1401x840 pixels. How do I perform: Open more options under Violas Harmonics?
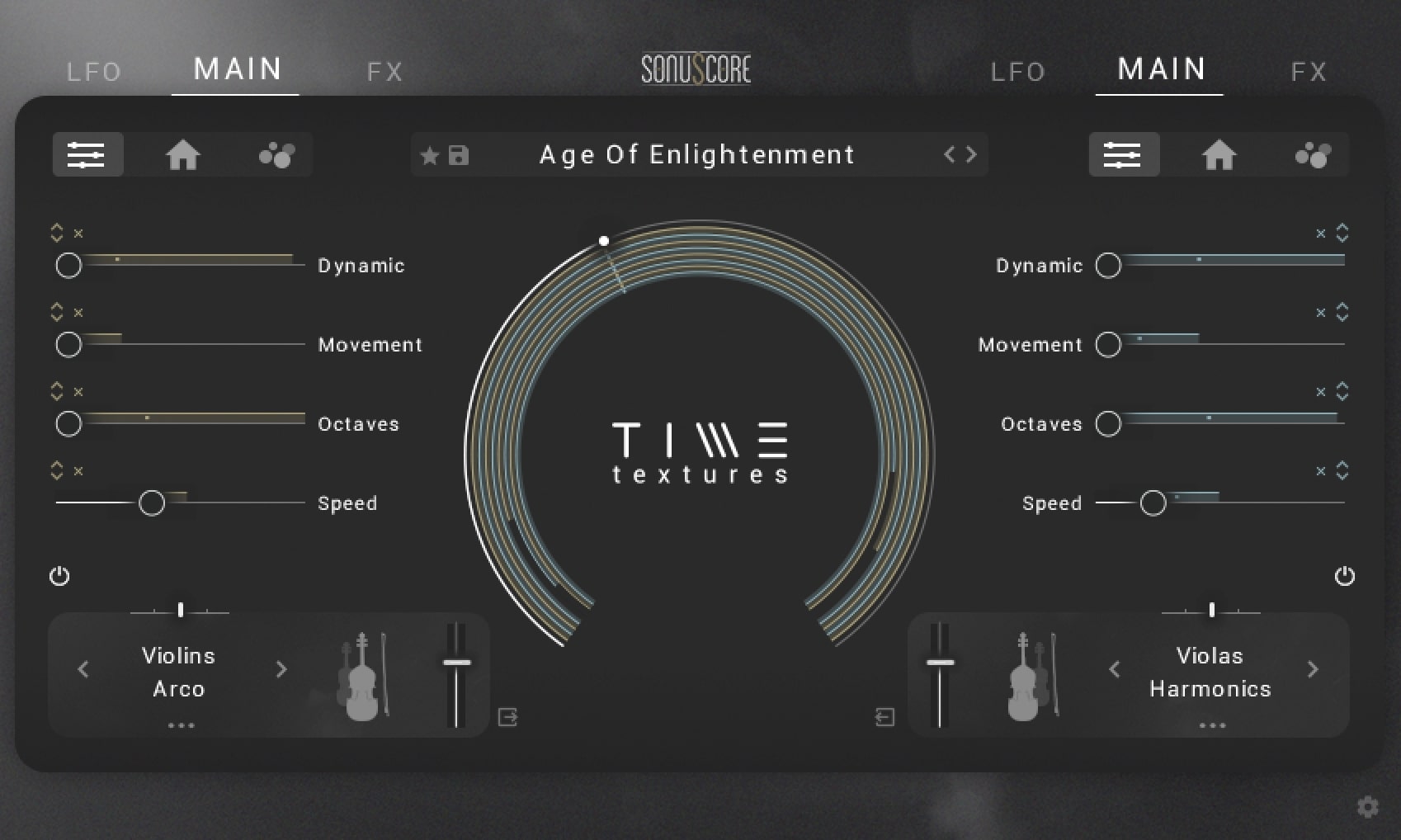[x=1212, y=726]
